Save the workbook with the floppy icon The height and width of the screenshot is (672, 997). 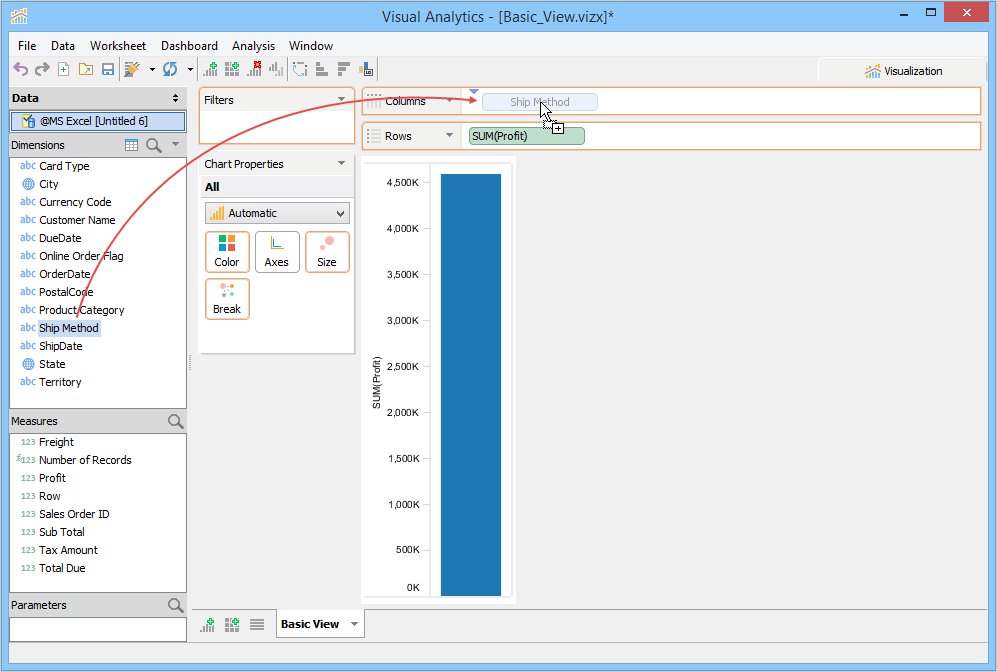[107, 69]
